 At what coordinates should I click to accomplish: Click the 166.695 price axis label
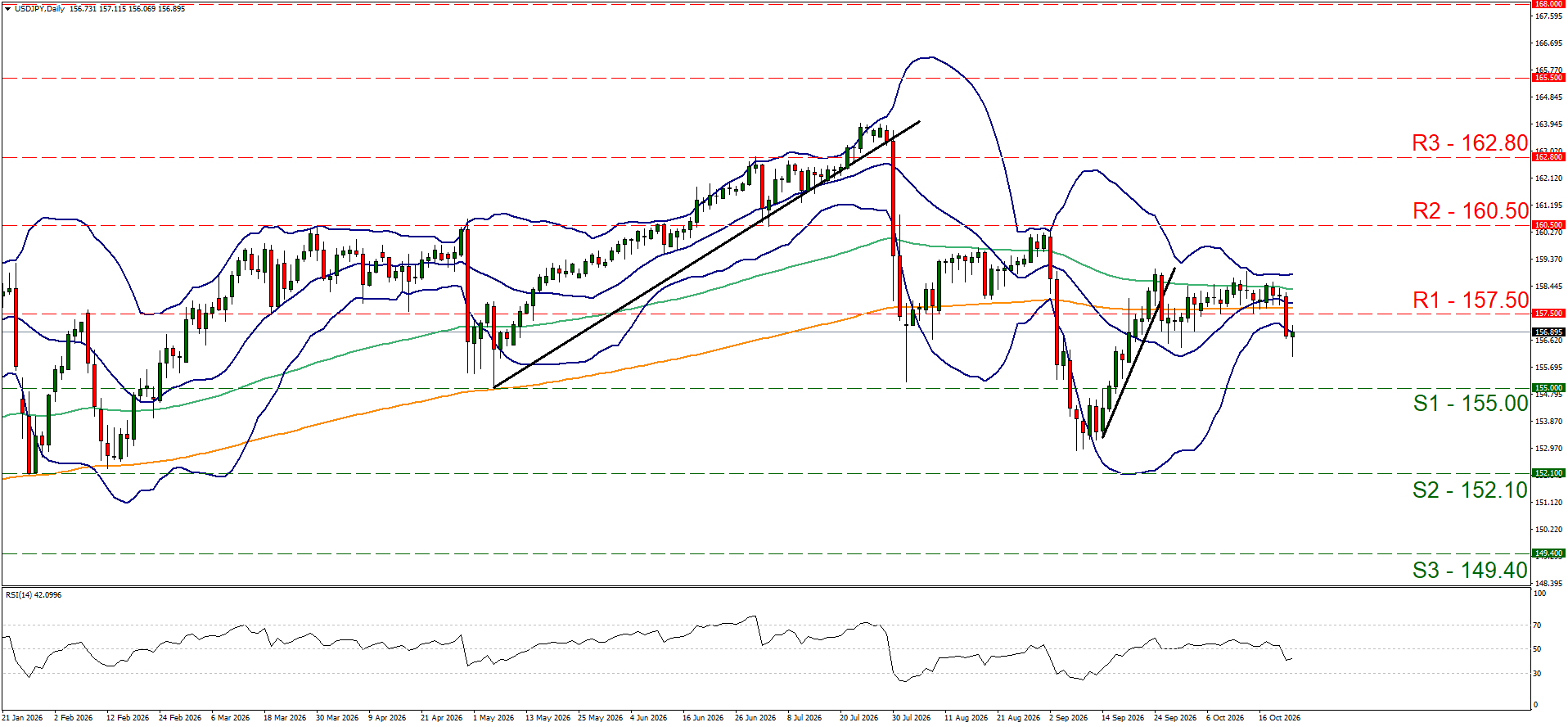1548,43
